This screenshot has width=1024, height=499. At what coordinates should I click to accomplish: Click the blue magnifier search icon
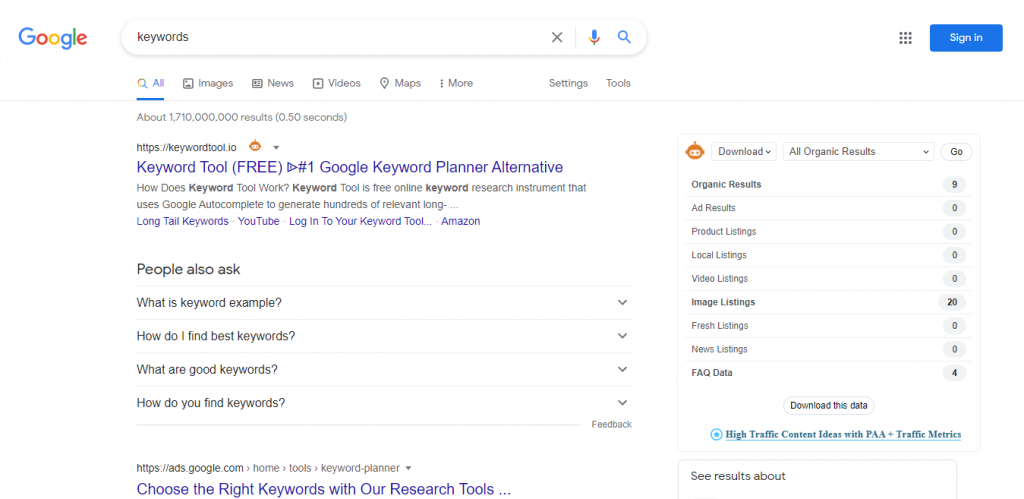(x=624, y=37)
